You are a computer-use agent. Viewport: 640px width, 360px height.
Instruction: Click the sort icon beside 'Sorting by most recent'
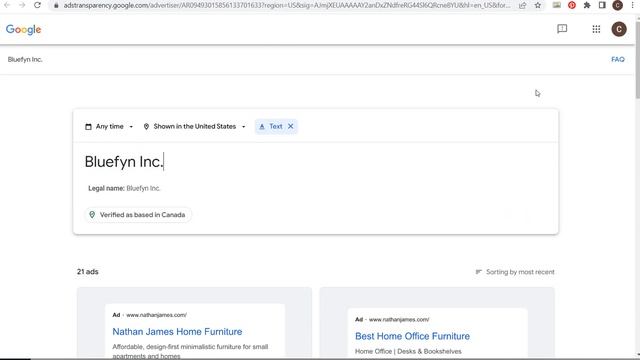click(x=479, y=272)
